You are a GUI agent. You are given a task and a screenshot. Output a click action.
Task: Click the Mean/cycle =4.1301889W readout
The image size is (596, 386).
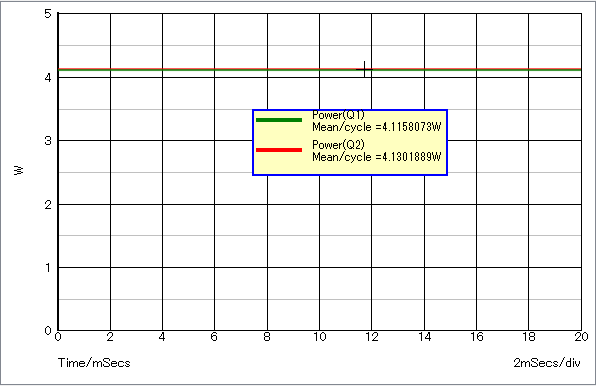tap(377, 157)
